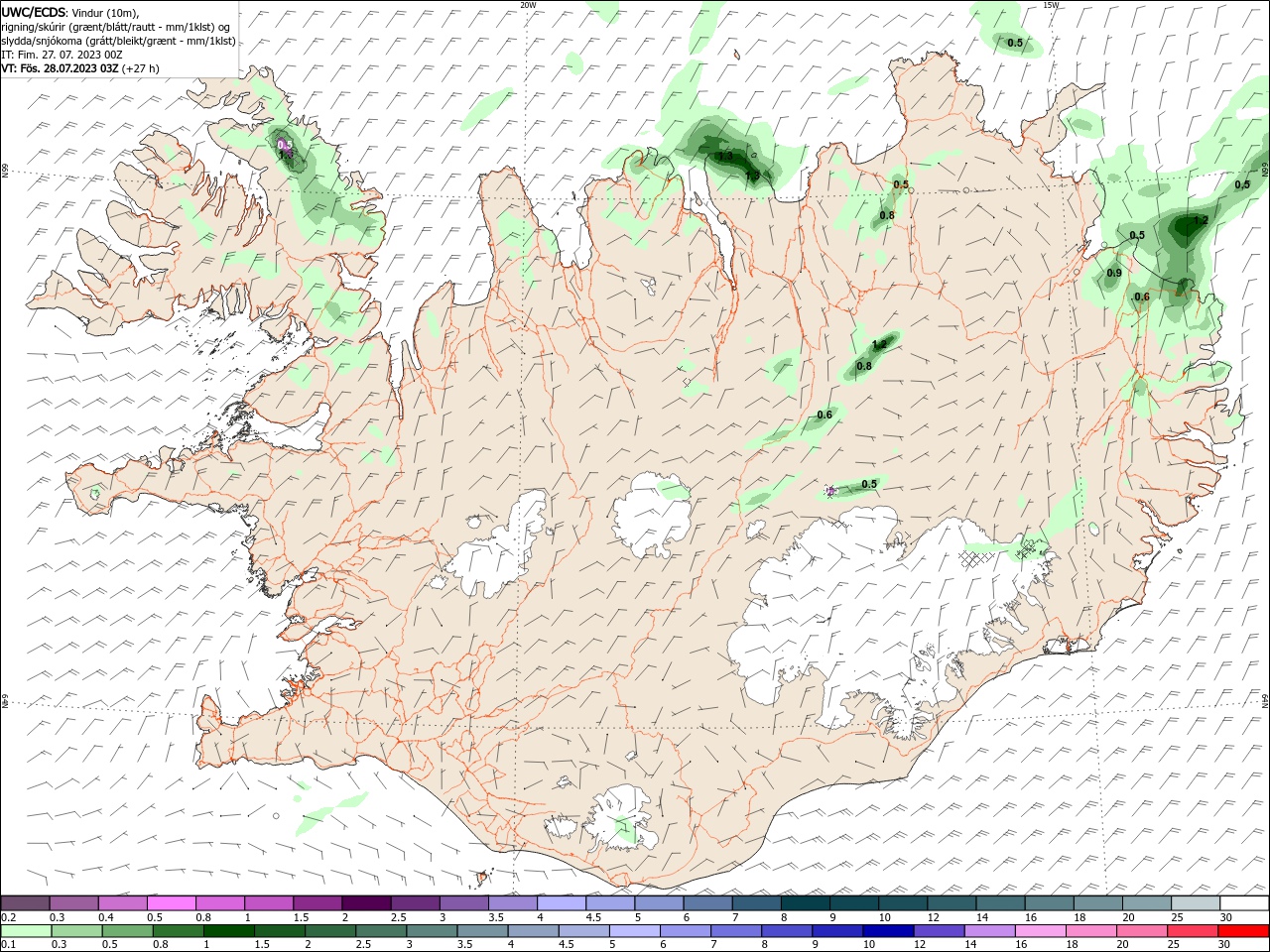The height and width of the screenshot is (952, 1270).
Task: Pick the grey-green 2.5–3 lower legend swatch
Action: point(381,931)
